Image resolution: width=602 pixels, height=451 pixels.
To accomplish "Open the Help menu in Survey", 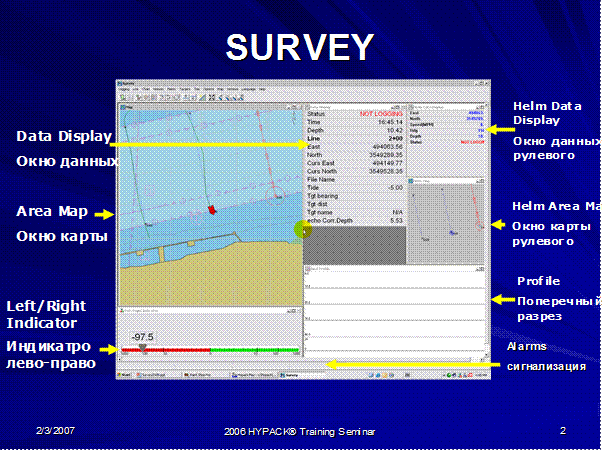I will pyautogui.click(x=262, y=89).
